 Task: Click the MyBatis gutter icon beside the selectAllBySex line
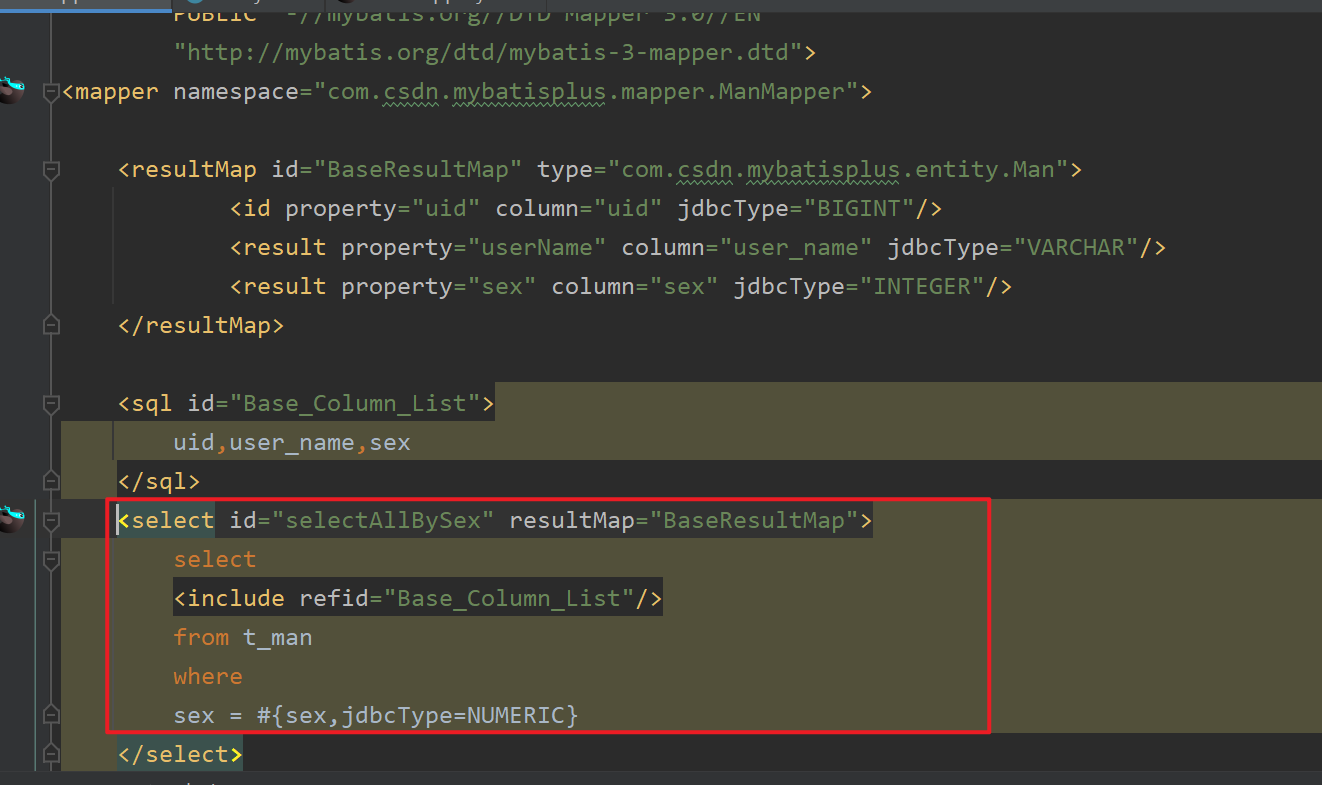[x=11, y=519]
